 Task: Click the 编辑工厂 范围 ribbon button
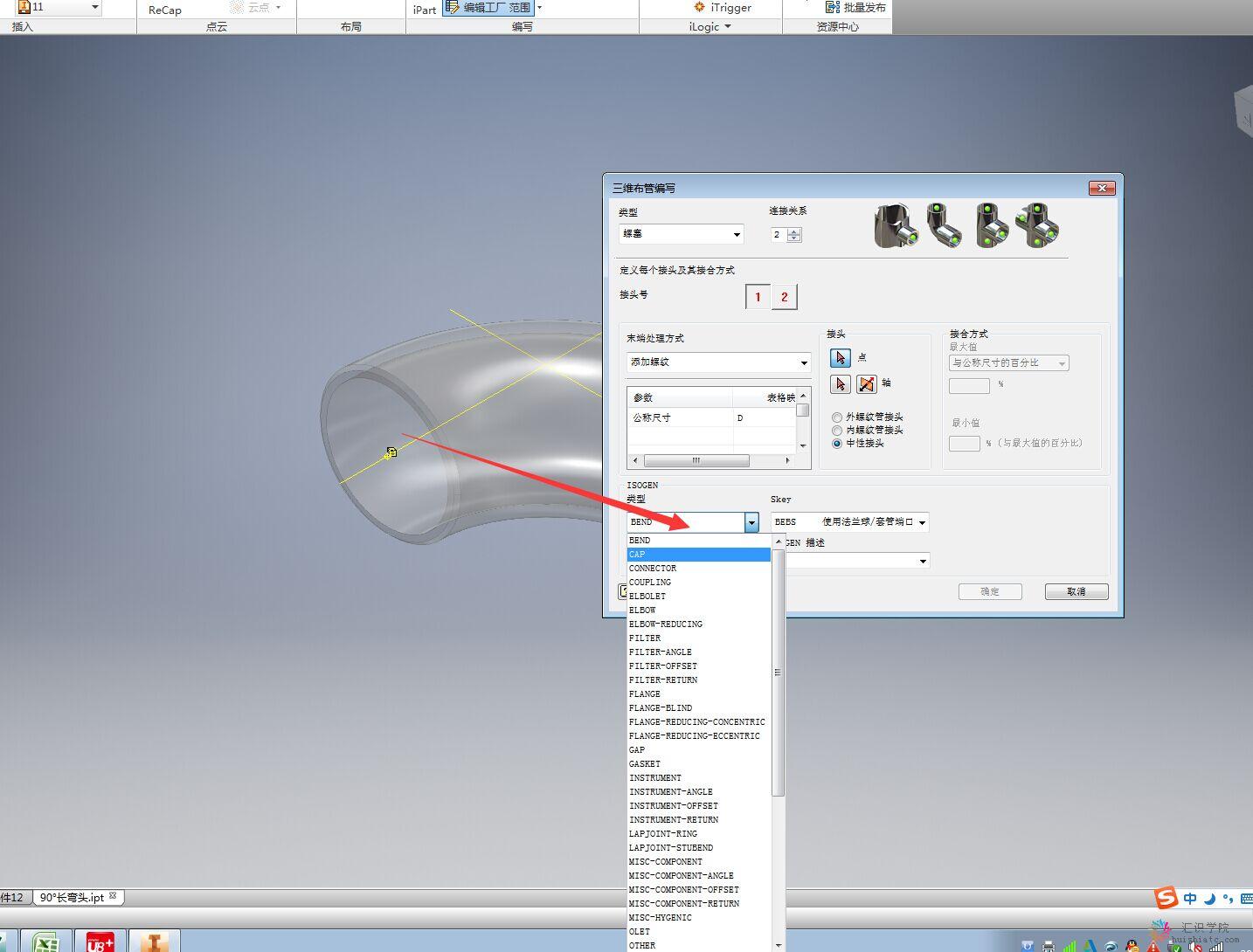click(488, 7)
